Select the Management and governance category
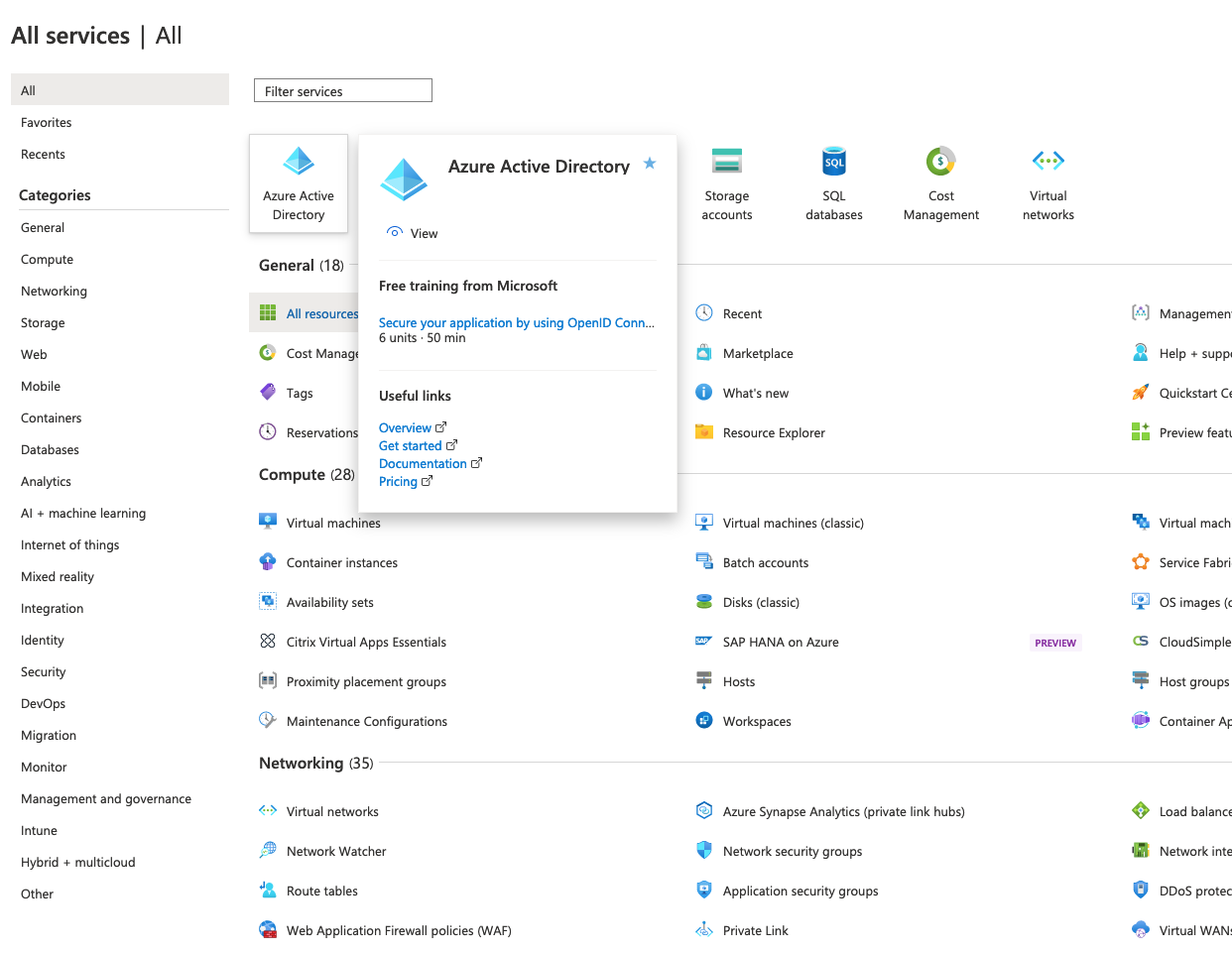 pyautogui.click(x=106, y=798)
